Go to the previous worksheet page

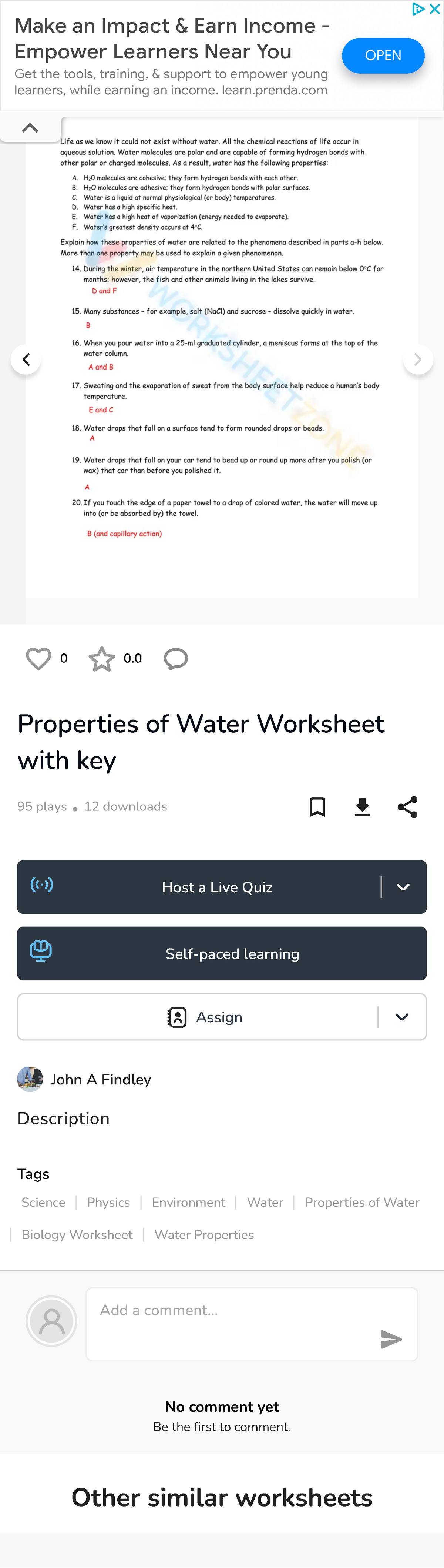(26, 359)
